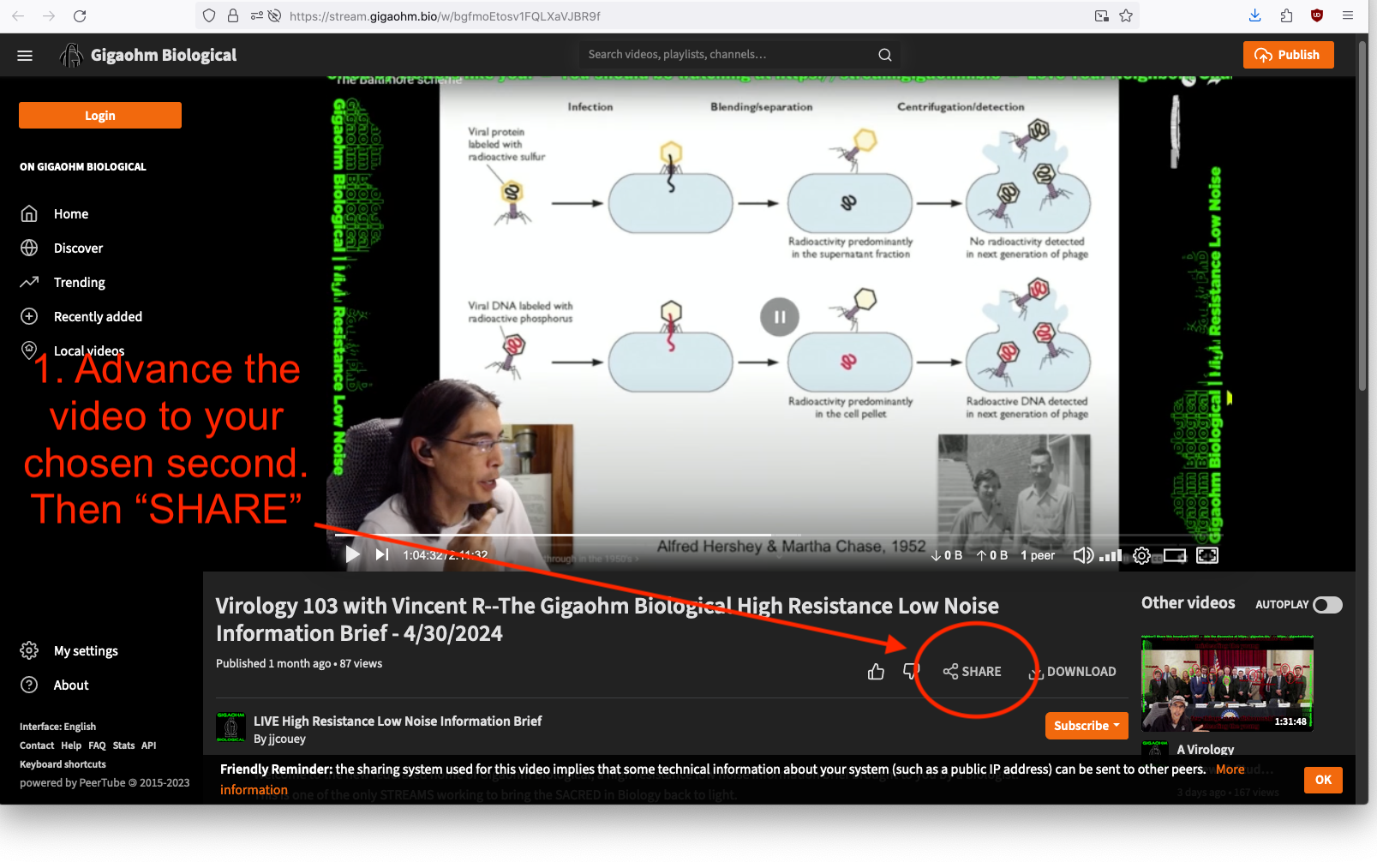Open the Stats link
This screenshot has width=1377, height=868.
click(123, 745)
